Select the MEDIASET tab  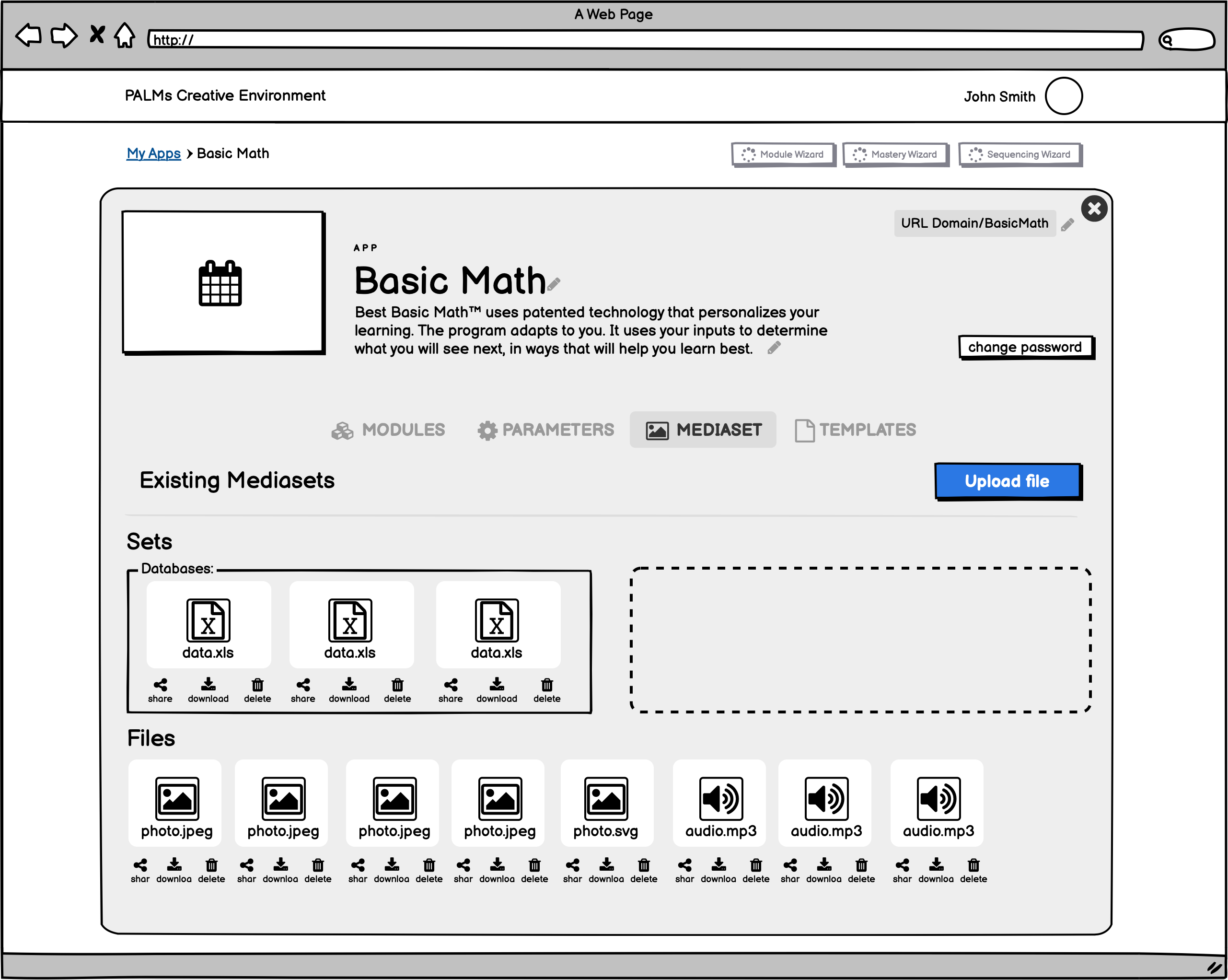coord(703,430)
